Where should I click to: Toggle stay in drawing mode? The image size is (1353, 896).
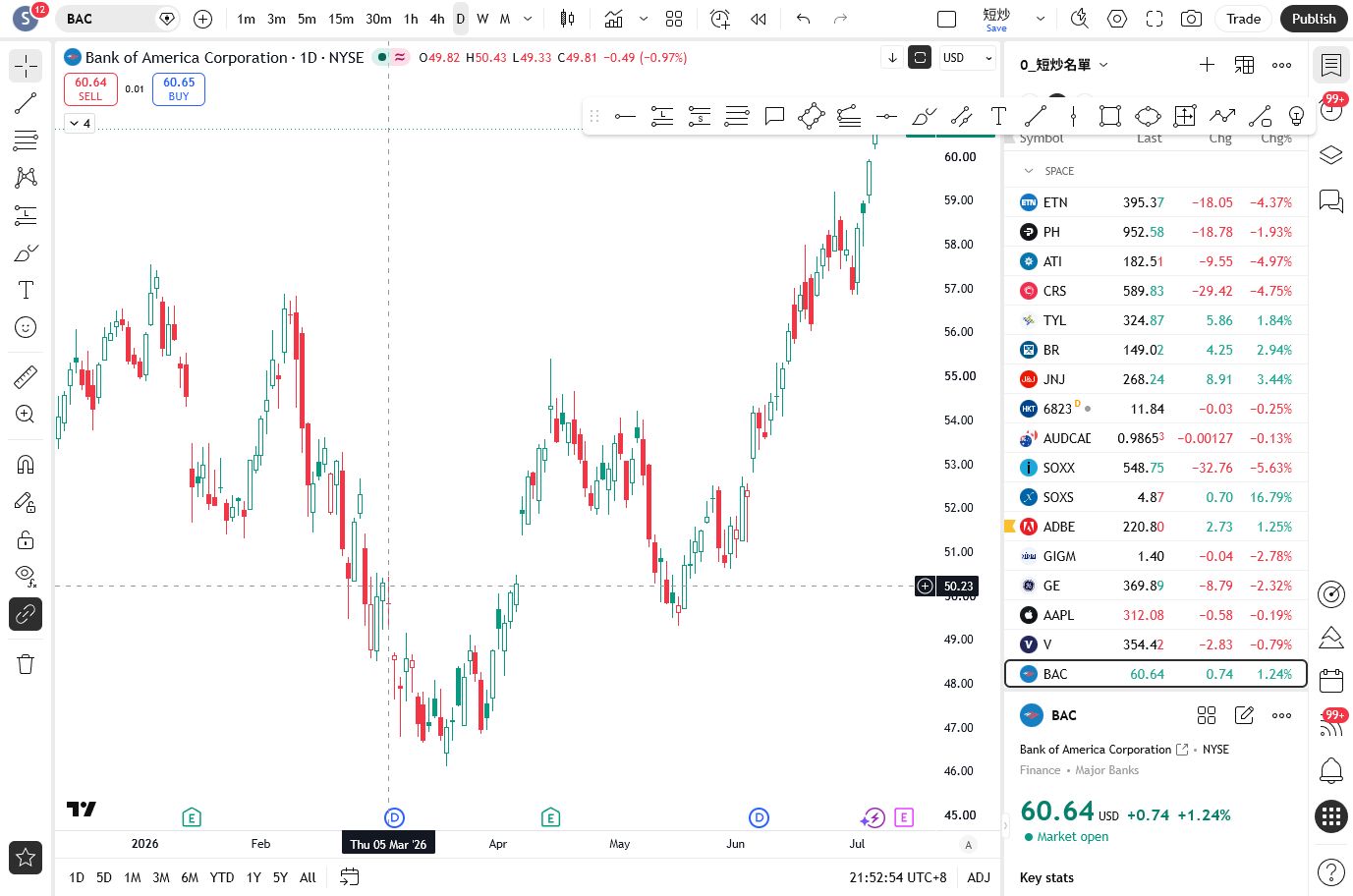coord(26,502)
